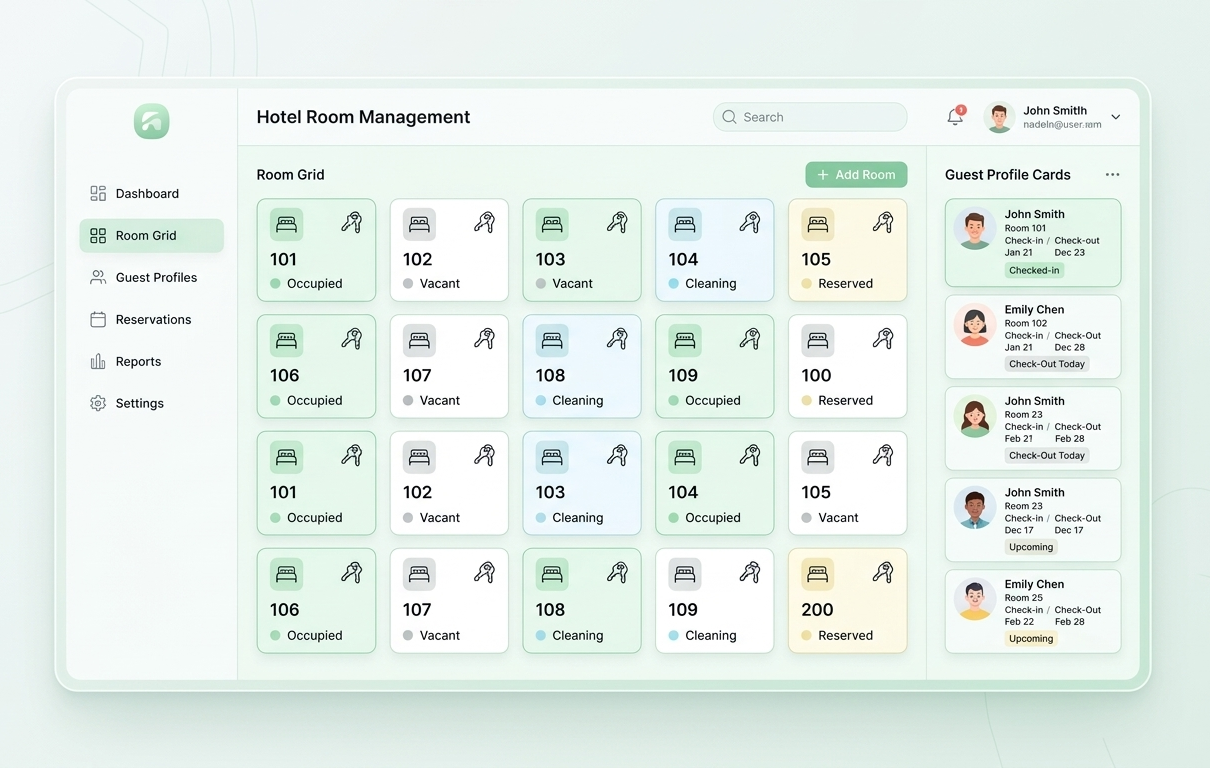
Task: Click the Reports bar chart icon
Action: click(98, 362)
